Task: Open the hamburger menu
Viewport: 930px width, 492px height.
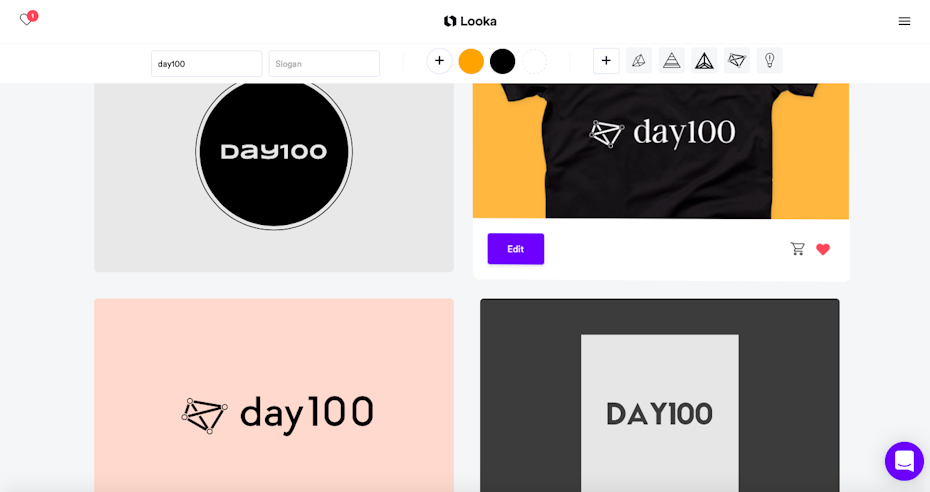Action: tap(904, 21)
